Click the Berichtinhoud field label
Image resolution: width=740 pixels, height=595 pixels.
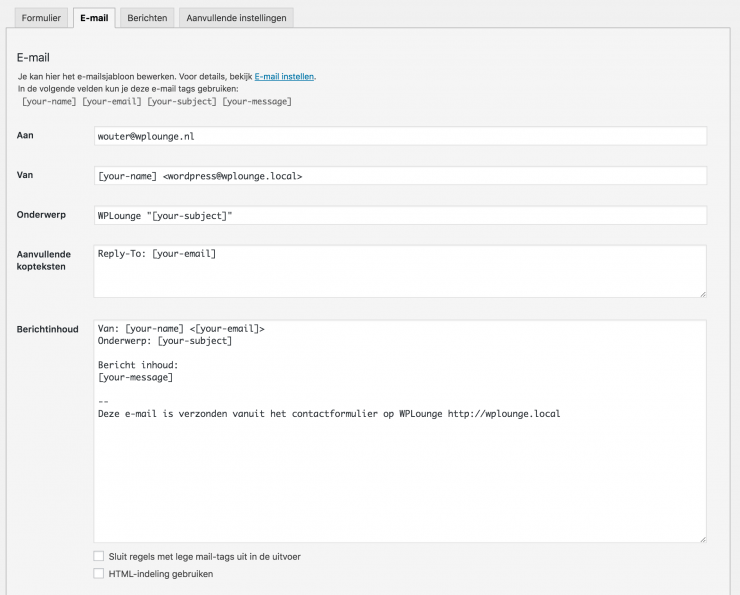tap(47, 329)
